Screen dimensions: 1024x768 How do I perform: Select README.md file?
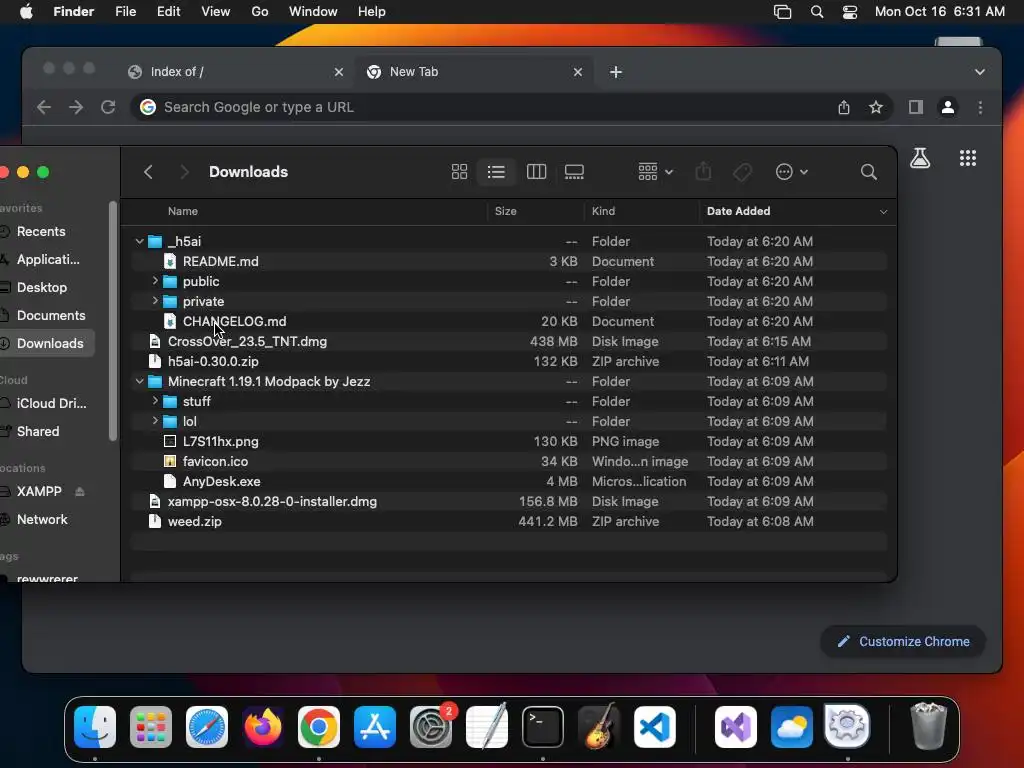coord(508,261)
